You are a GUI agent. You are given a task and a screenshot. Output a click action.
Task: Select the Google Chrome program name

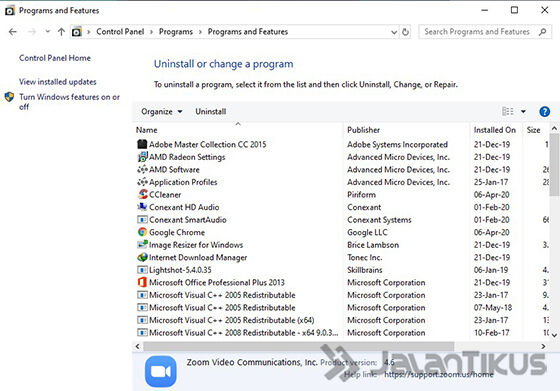tap(177, 232)
